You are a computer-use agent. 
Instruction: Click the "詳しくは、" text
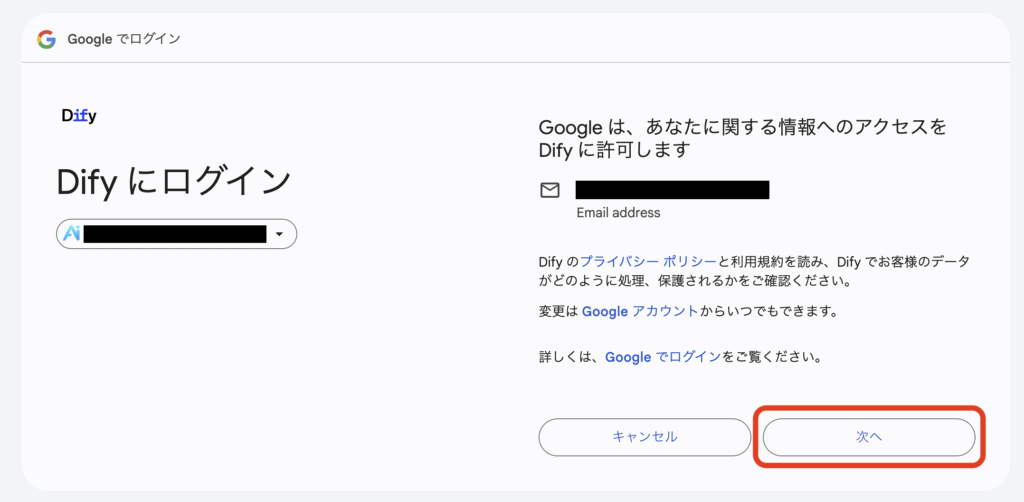pyautogui.click(x=571, y=357)
